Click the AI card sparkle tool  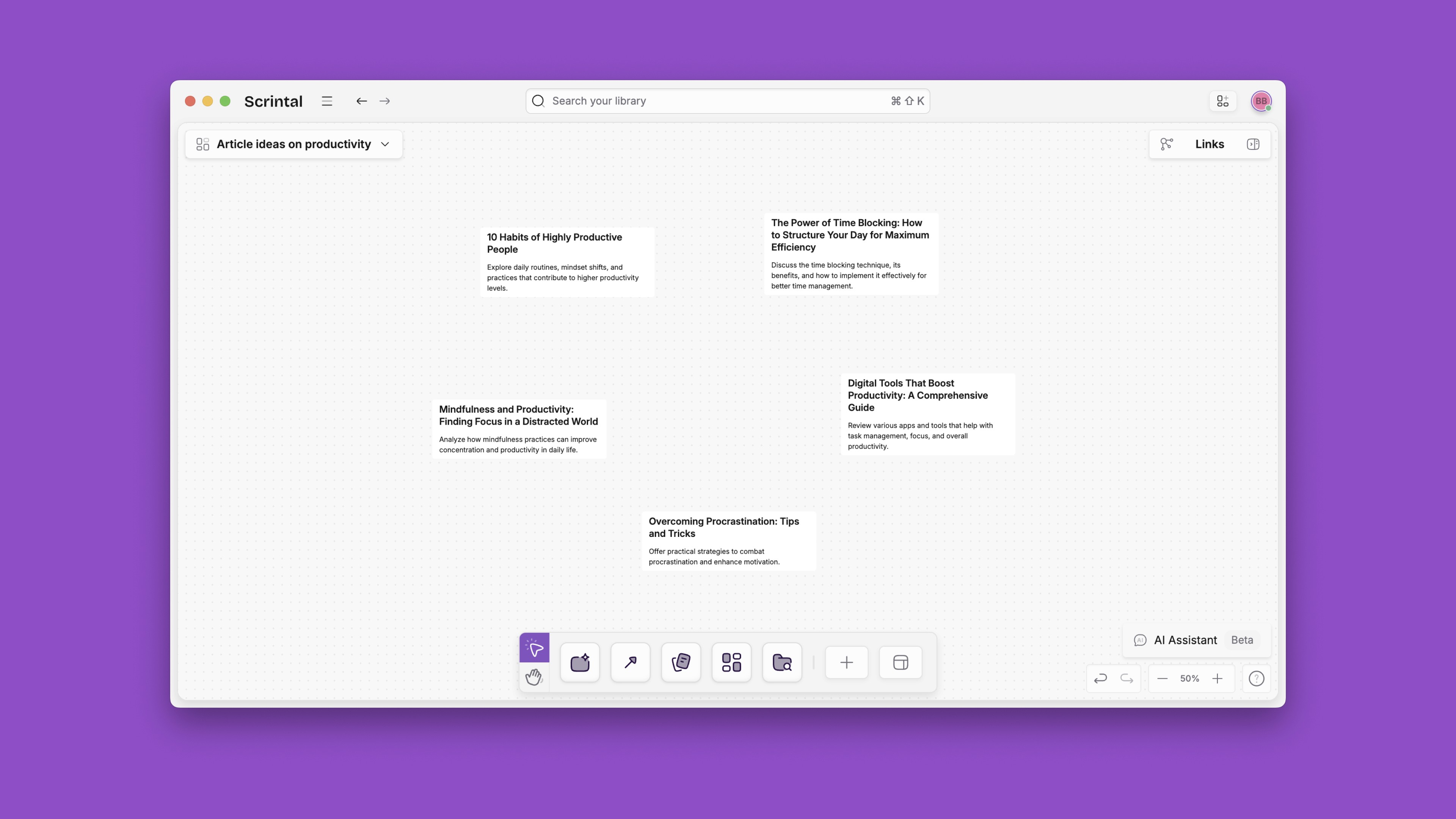(580, 662)
